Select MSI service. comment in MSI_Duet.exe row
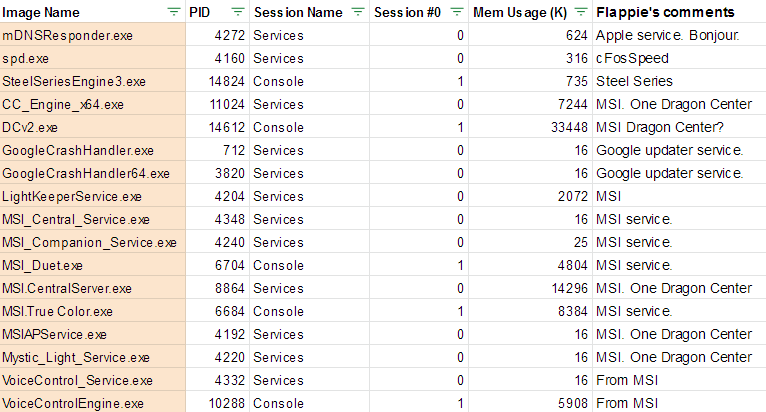The image size is (766, 412). click(680, 265)
